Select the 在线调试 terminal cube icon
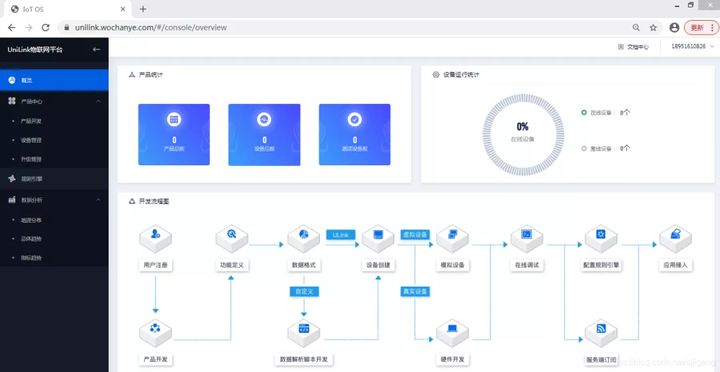 pos(527,238)
